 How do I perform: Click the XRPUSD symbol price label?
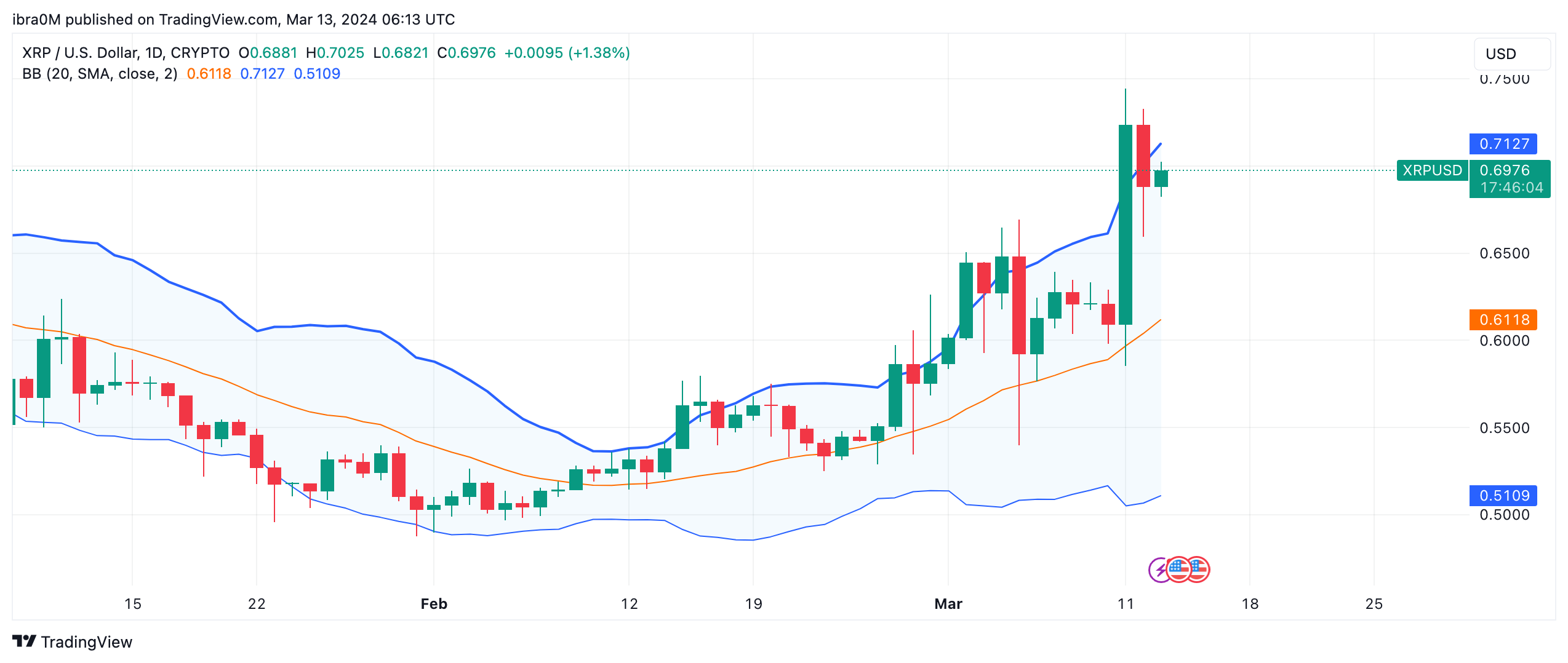pos(1432,170)
